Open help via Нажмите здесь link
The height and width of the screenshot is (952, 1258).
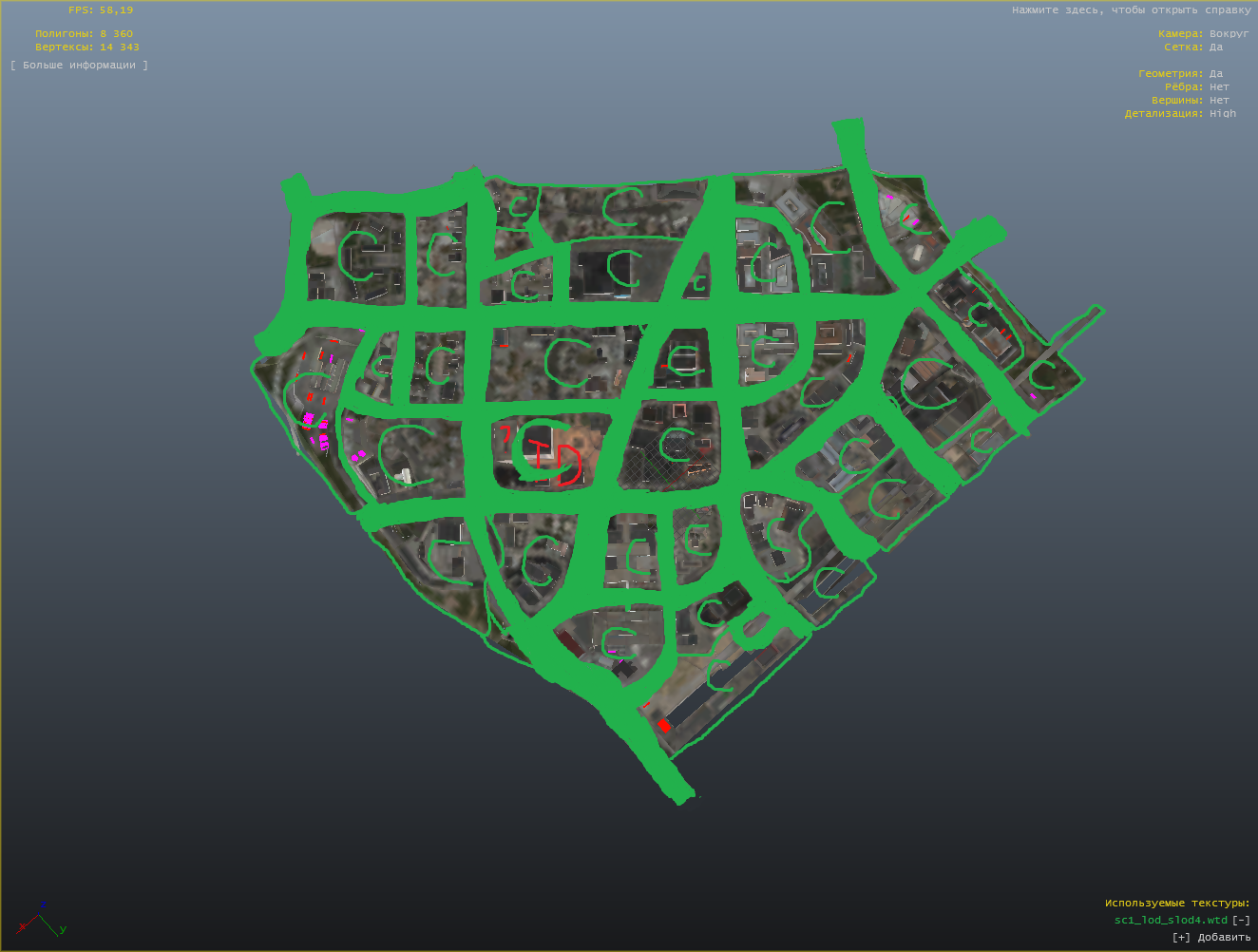1131,10
